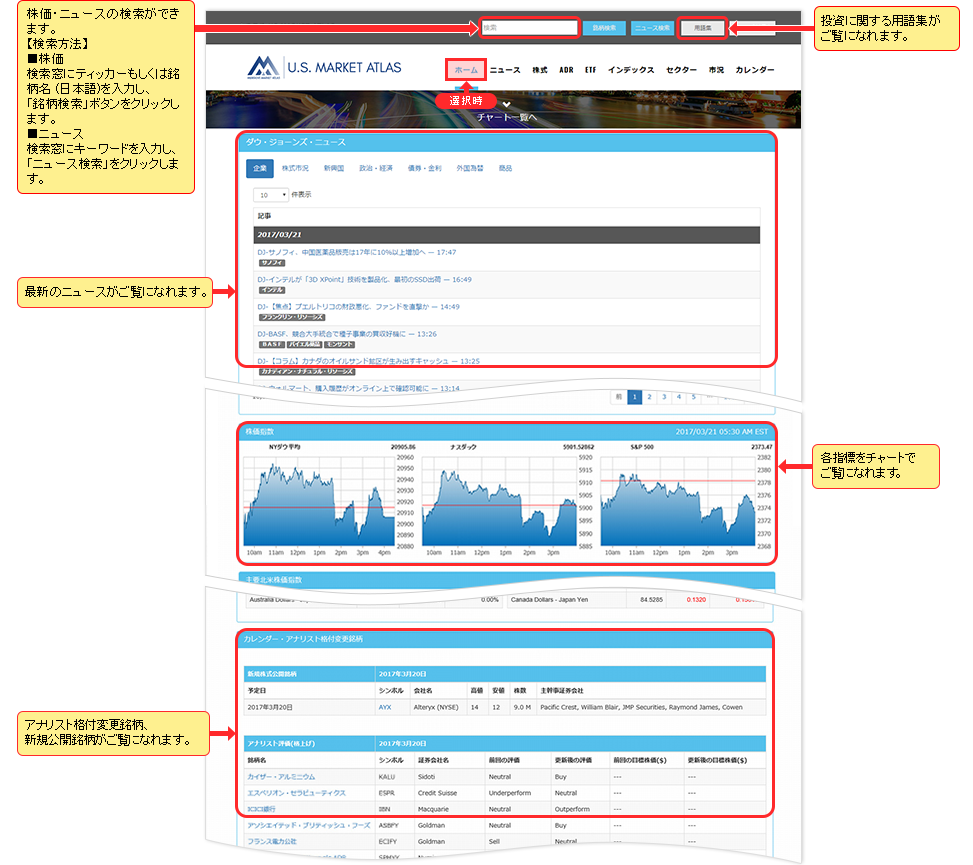Viewport: 973px width, 865px height.
Task: Open the インデックス navigation item
Action: (631, 70)
